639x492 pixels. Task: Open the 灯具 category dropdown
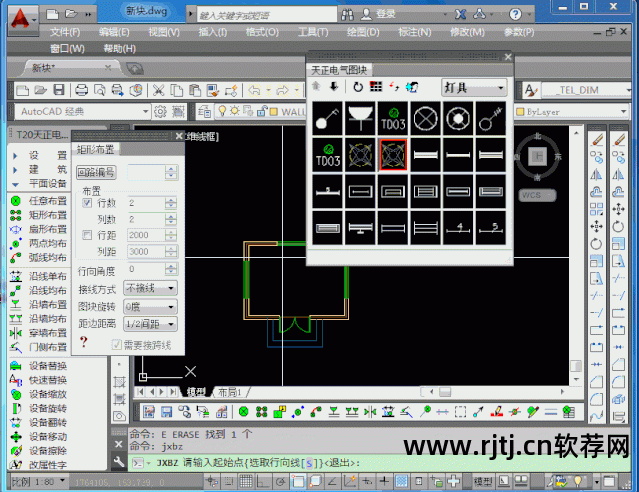click(474, 88)
